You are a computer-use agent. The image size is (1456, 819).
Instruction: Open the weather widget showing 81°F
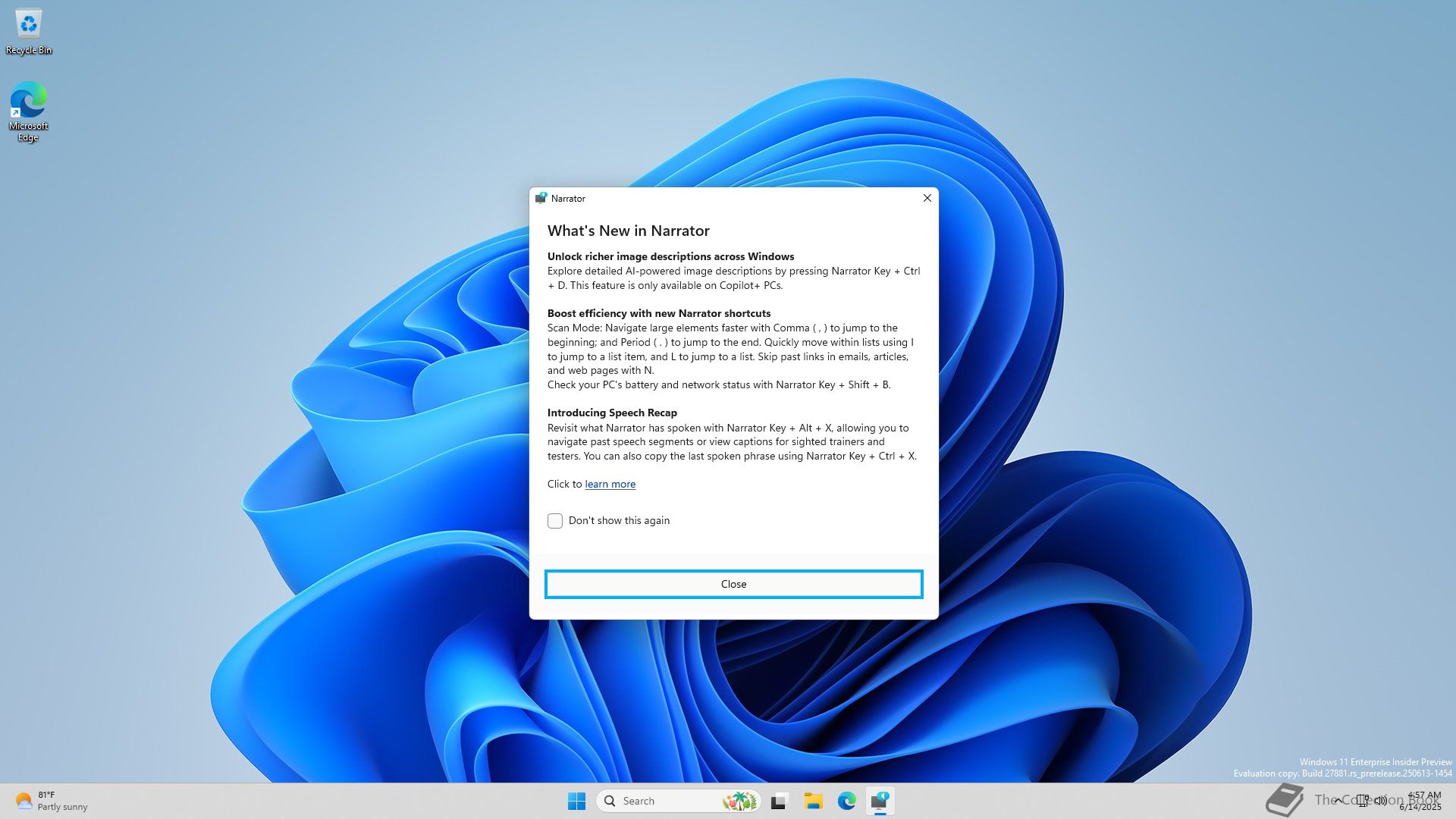click(x=50, y=801)
